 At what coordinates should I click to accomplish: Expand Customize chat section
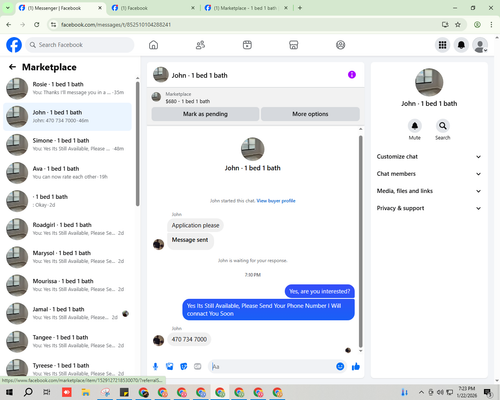click(x=429, y=157)
